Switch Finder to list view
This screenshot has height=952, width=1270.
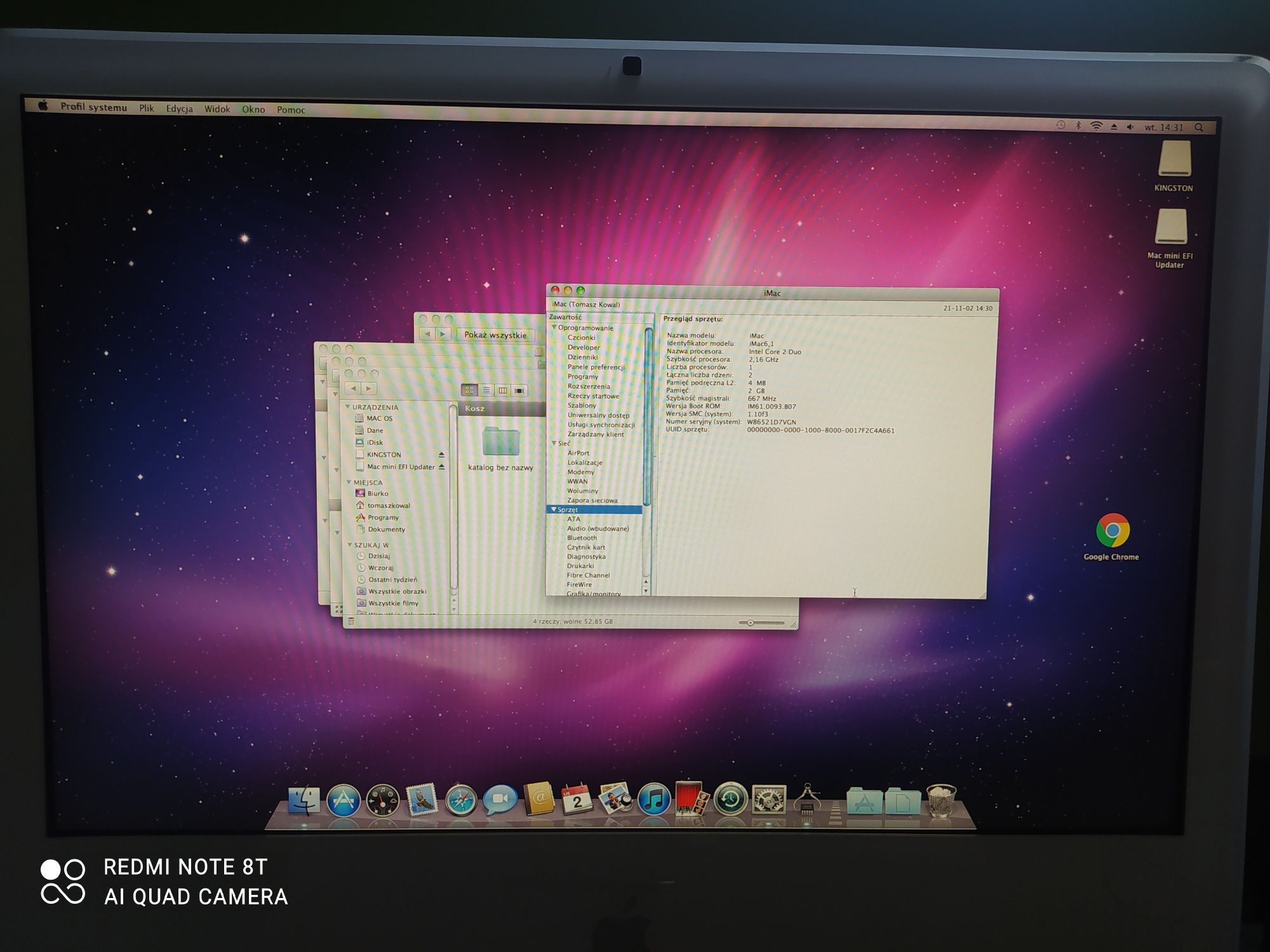(x=486, y=390)
